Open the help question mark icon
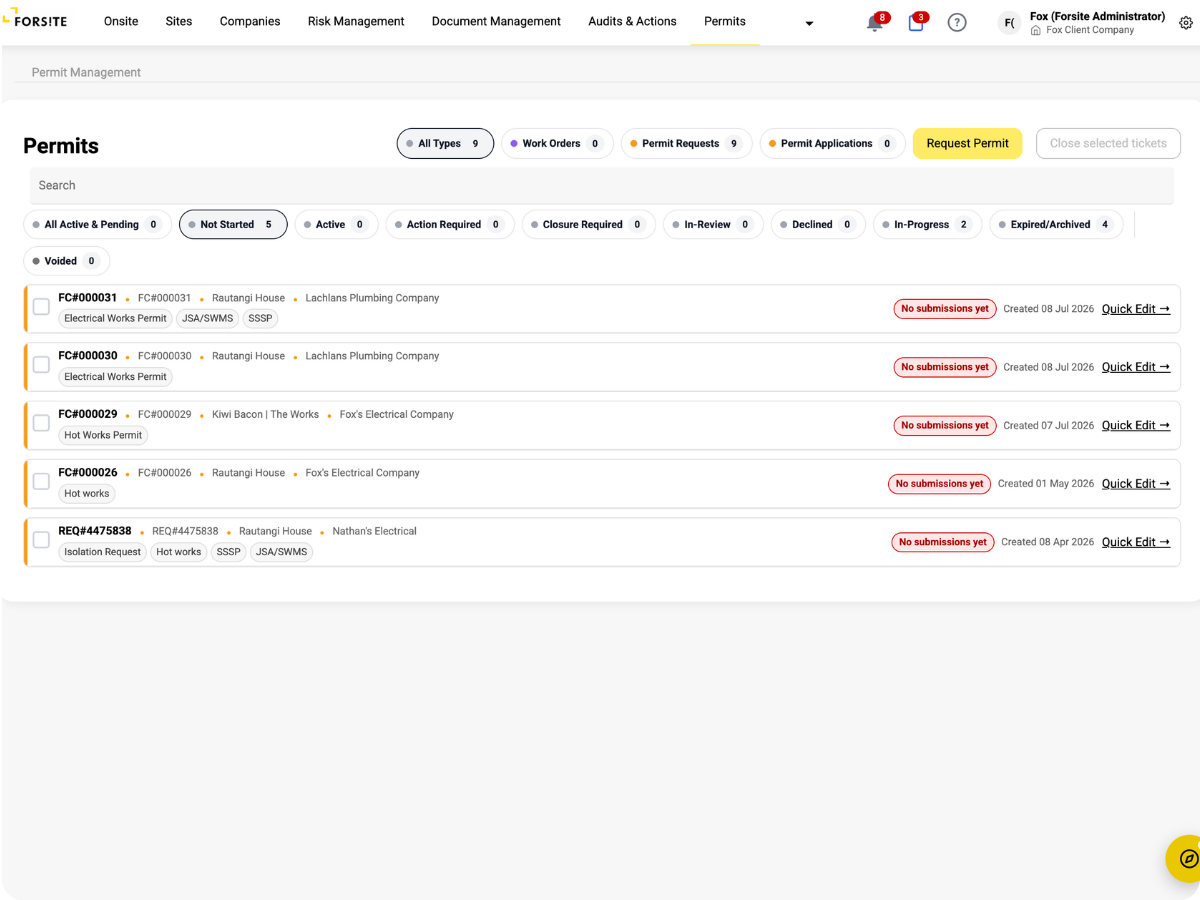Viewport: 1200px width, 900px height. 957,23
